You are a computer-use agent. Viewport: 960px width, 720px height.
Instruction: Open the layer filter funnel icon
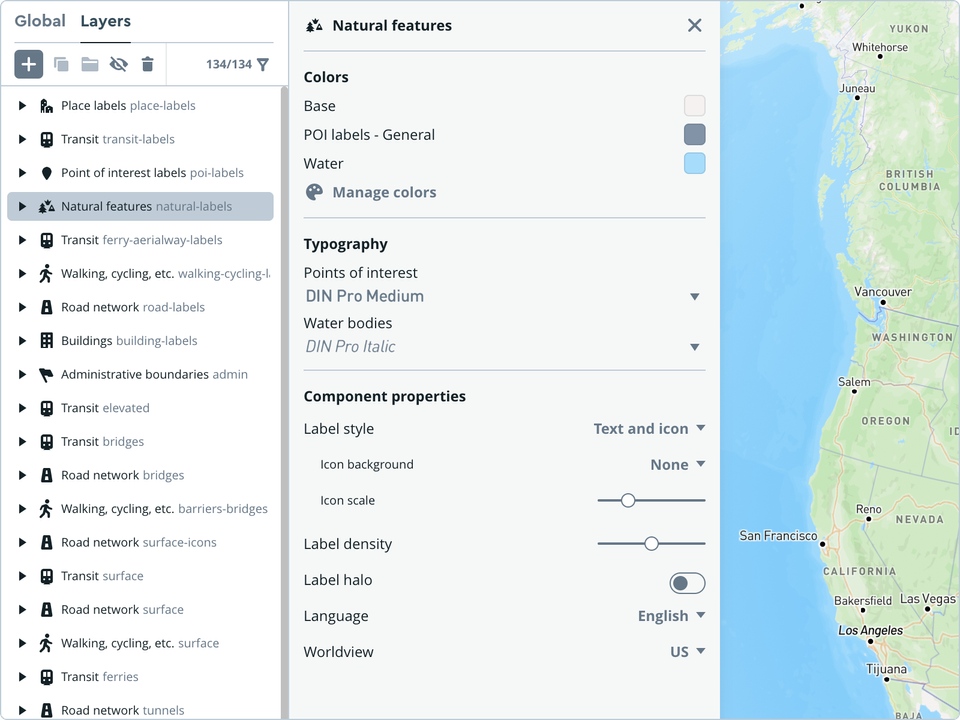(263, 64)
